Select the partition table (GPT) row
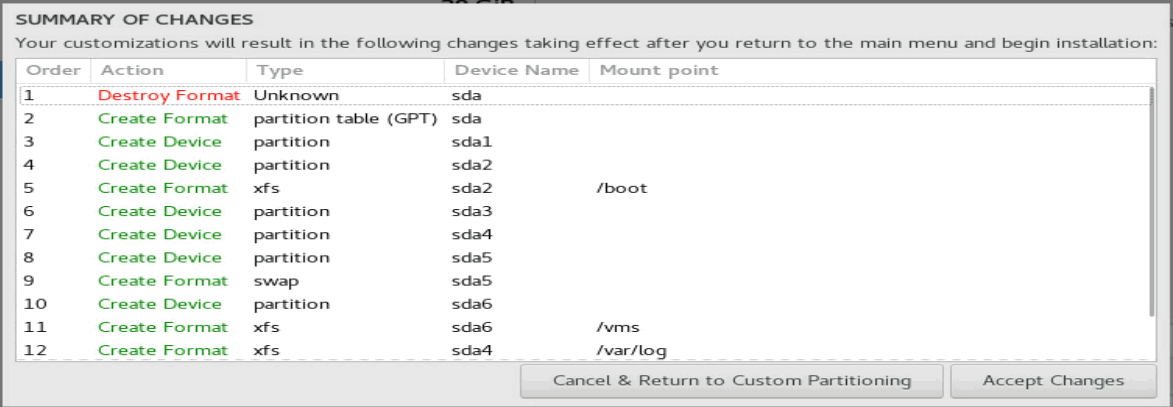 584,119
